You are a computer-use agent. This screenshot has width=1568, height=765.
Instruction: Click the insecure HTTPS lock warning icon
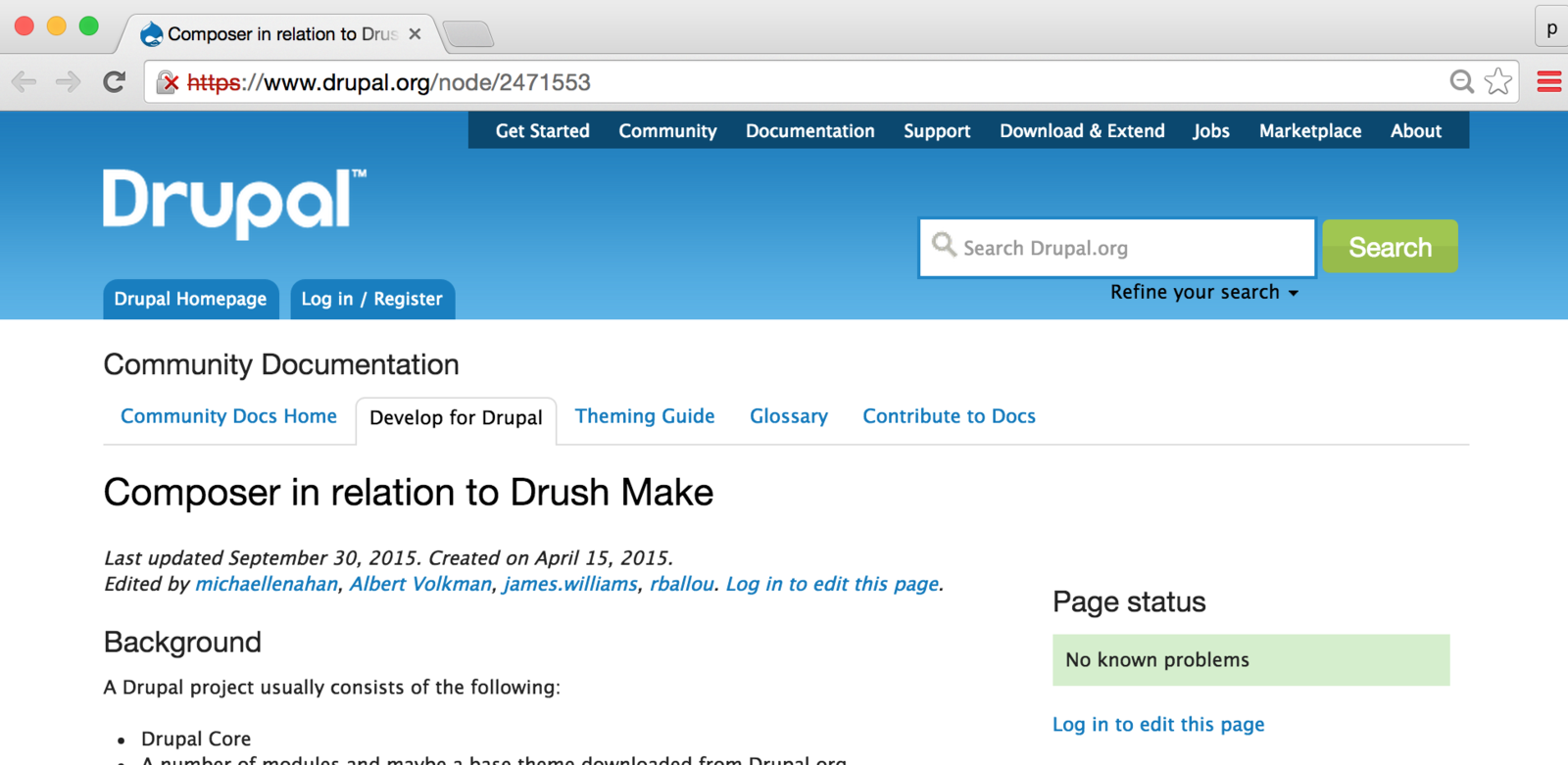[x=168, y=82]
